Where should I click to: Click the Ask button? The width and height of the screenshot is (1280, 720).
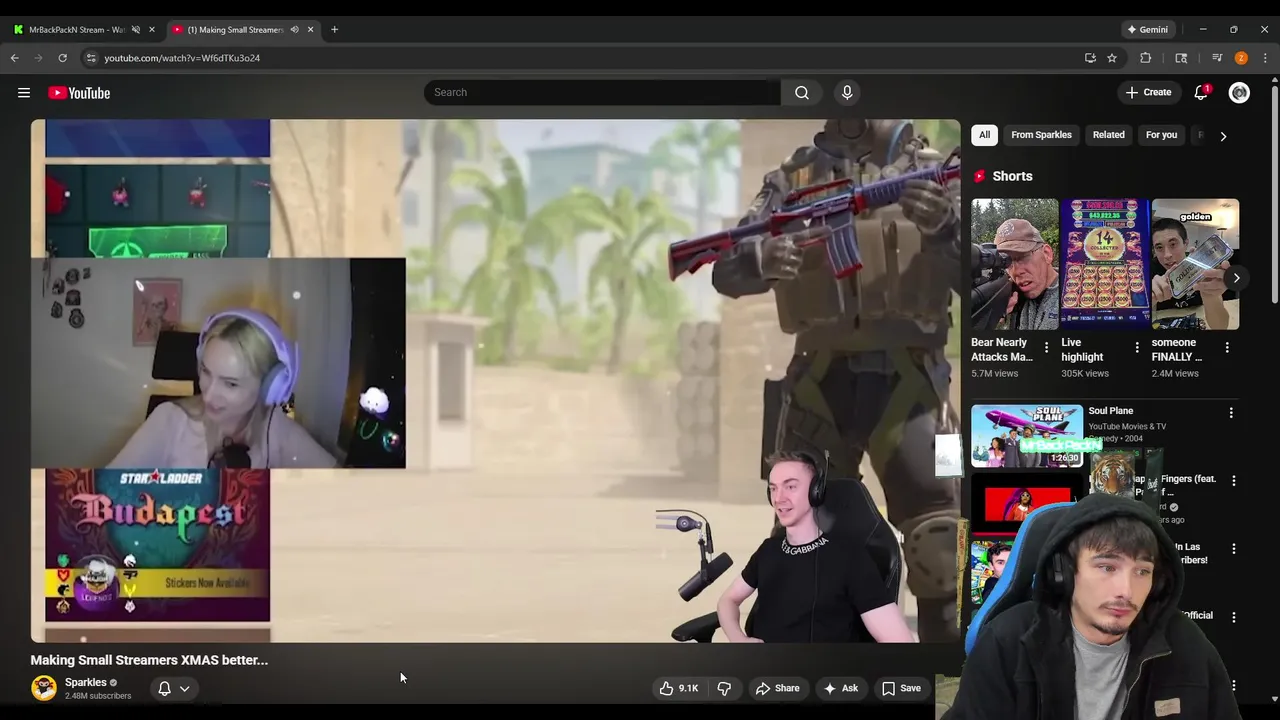840,688
